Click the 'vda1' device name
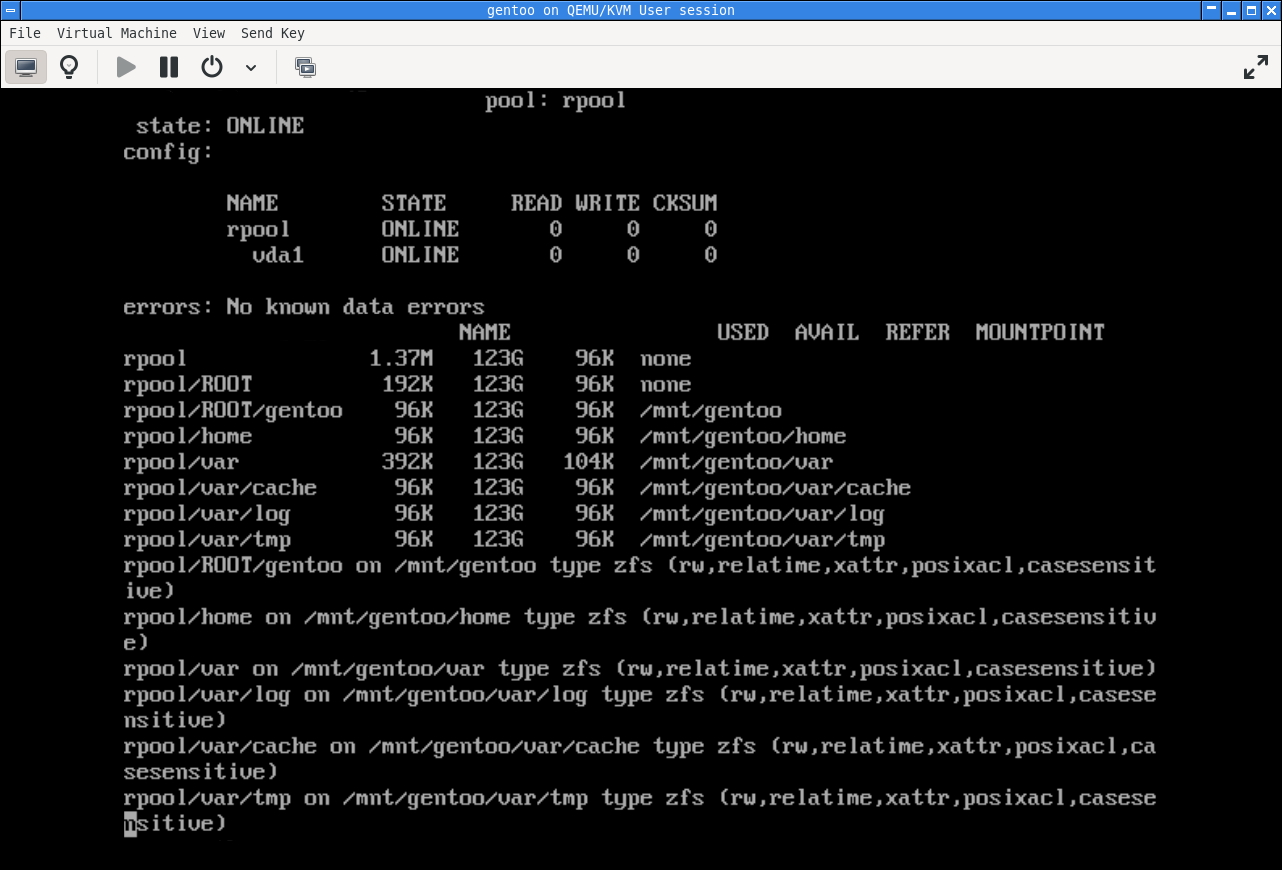This screenshot has width=1282, height=870. [x=278, y=255]
